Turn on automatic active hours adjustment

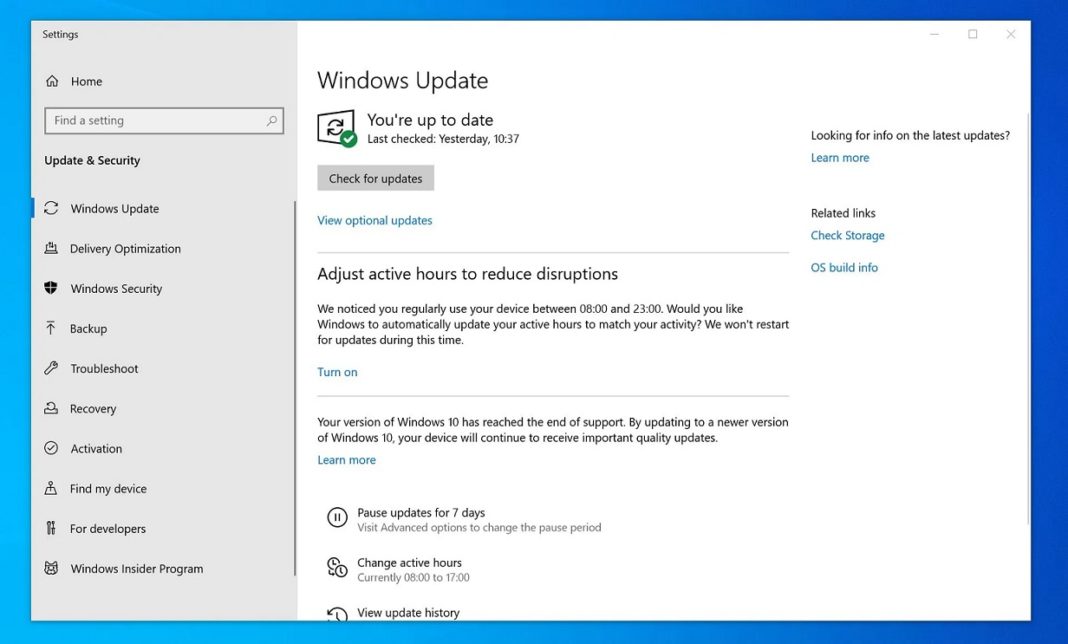pos(337,371)
